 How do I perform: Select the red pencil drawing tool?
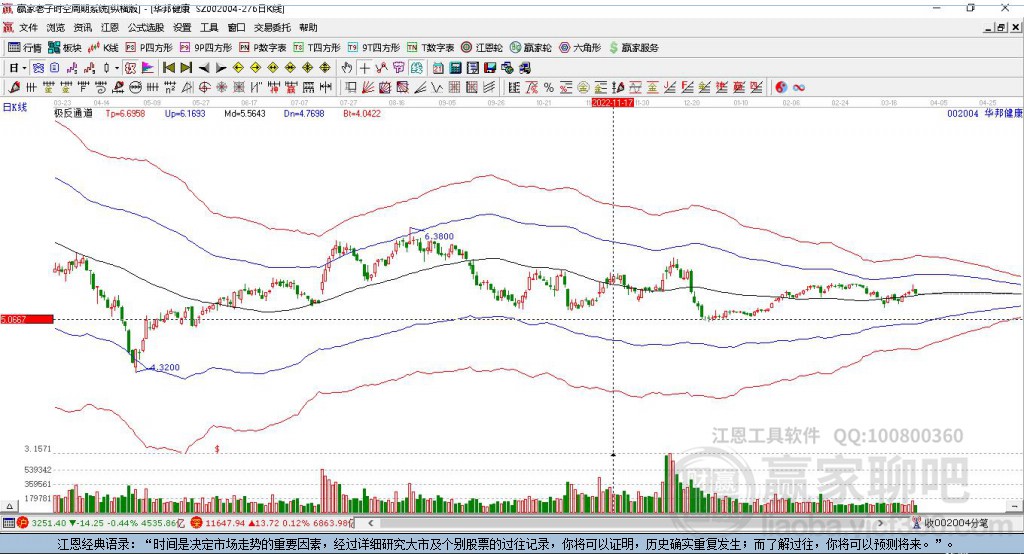coord(14,87)
